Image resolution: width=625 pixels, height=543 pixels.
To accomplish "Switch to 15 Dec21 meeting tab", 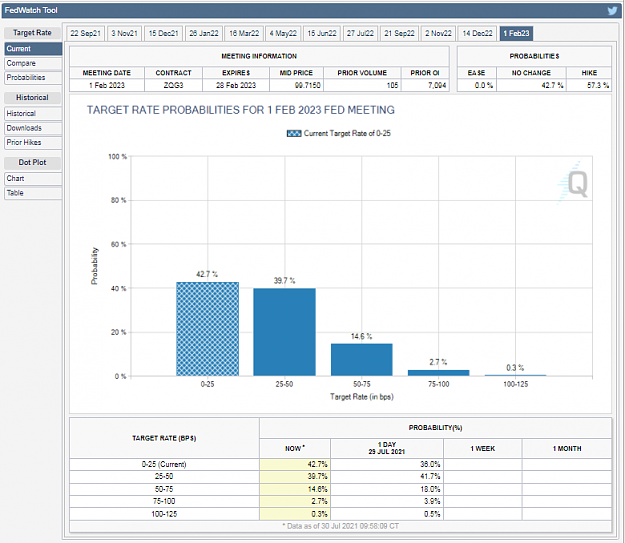I will pyautogui.click(x=163, y=33).
